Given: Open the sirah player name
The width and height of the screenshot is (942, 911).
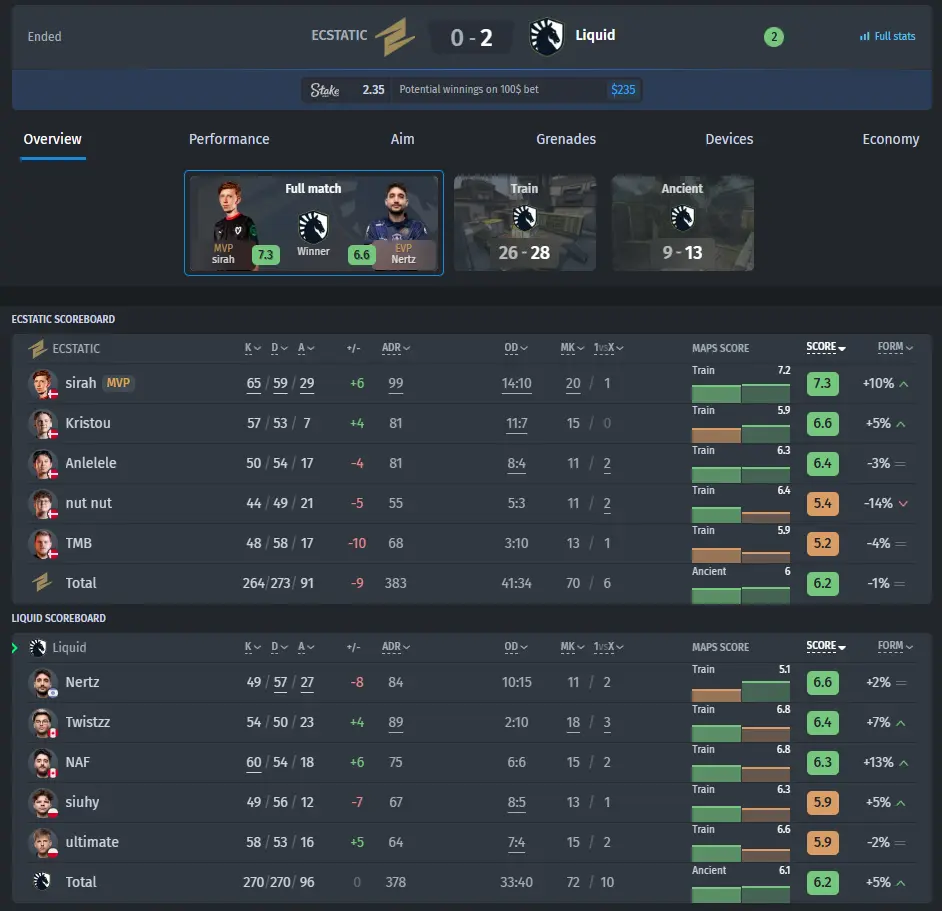Looking at the screenshot, I should tap(81, 383).
